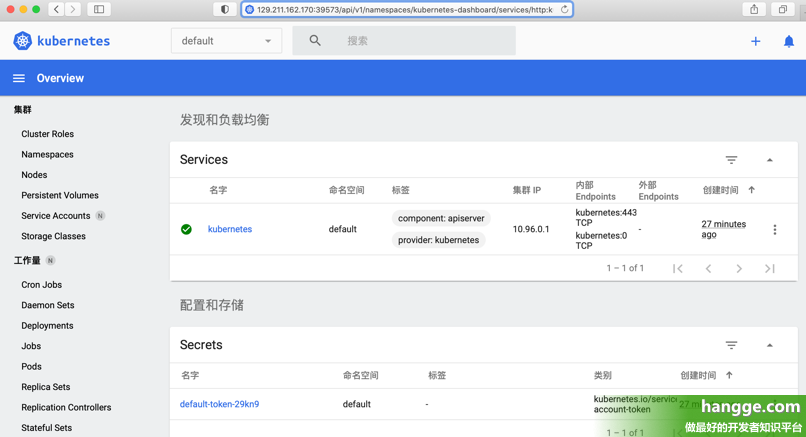Image resolution: width=806 pixels, height=437 pixels.
Task: Open Replication Controllers in sidebar
Action: point(66,408)
